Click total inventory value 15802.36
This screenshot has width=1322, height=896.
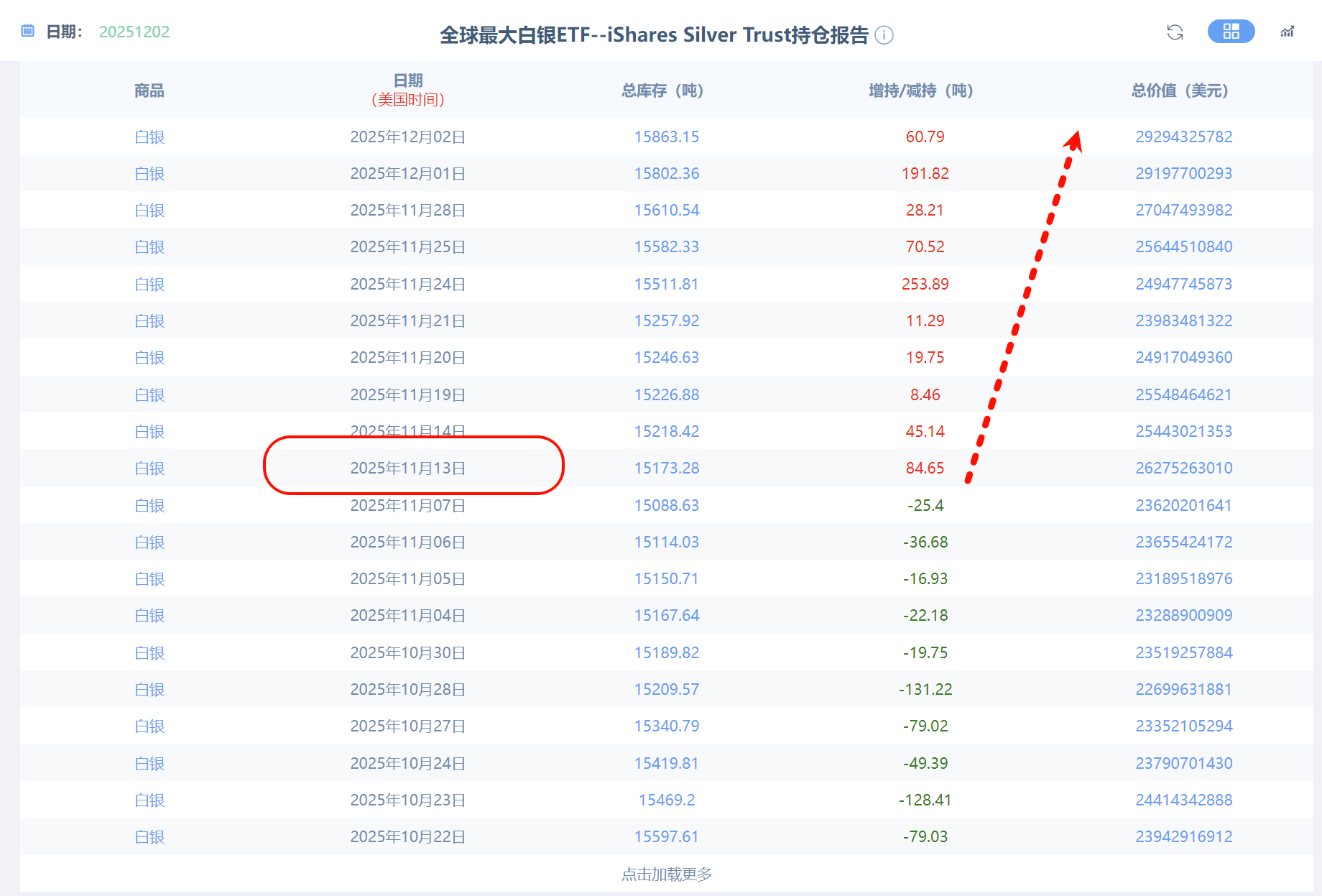[667, 173]
